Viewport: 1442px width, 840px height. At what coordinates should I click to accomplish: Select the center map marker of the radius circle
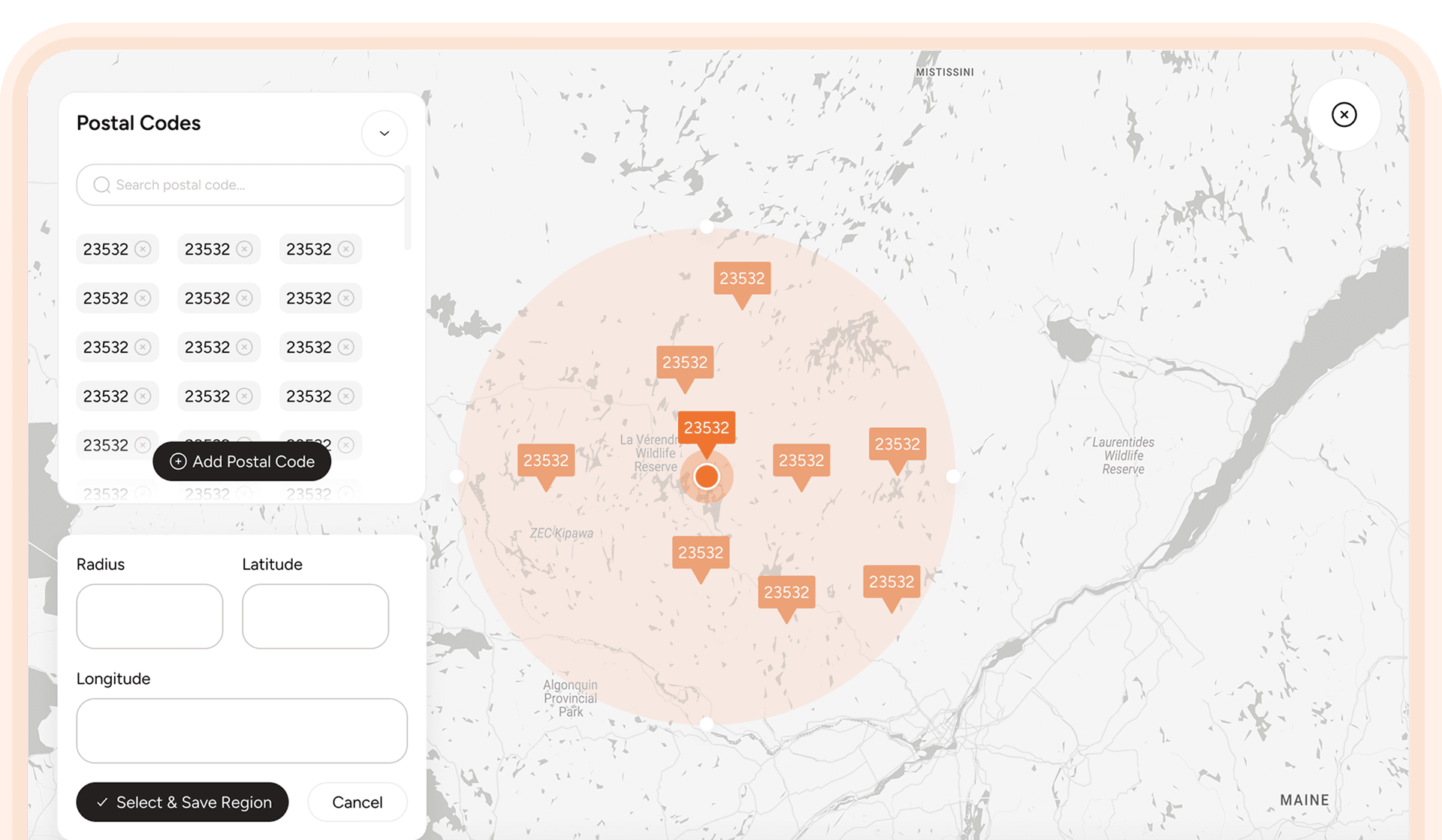[706, 476]
